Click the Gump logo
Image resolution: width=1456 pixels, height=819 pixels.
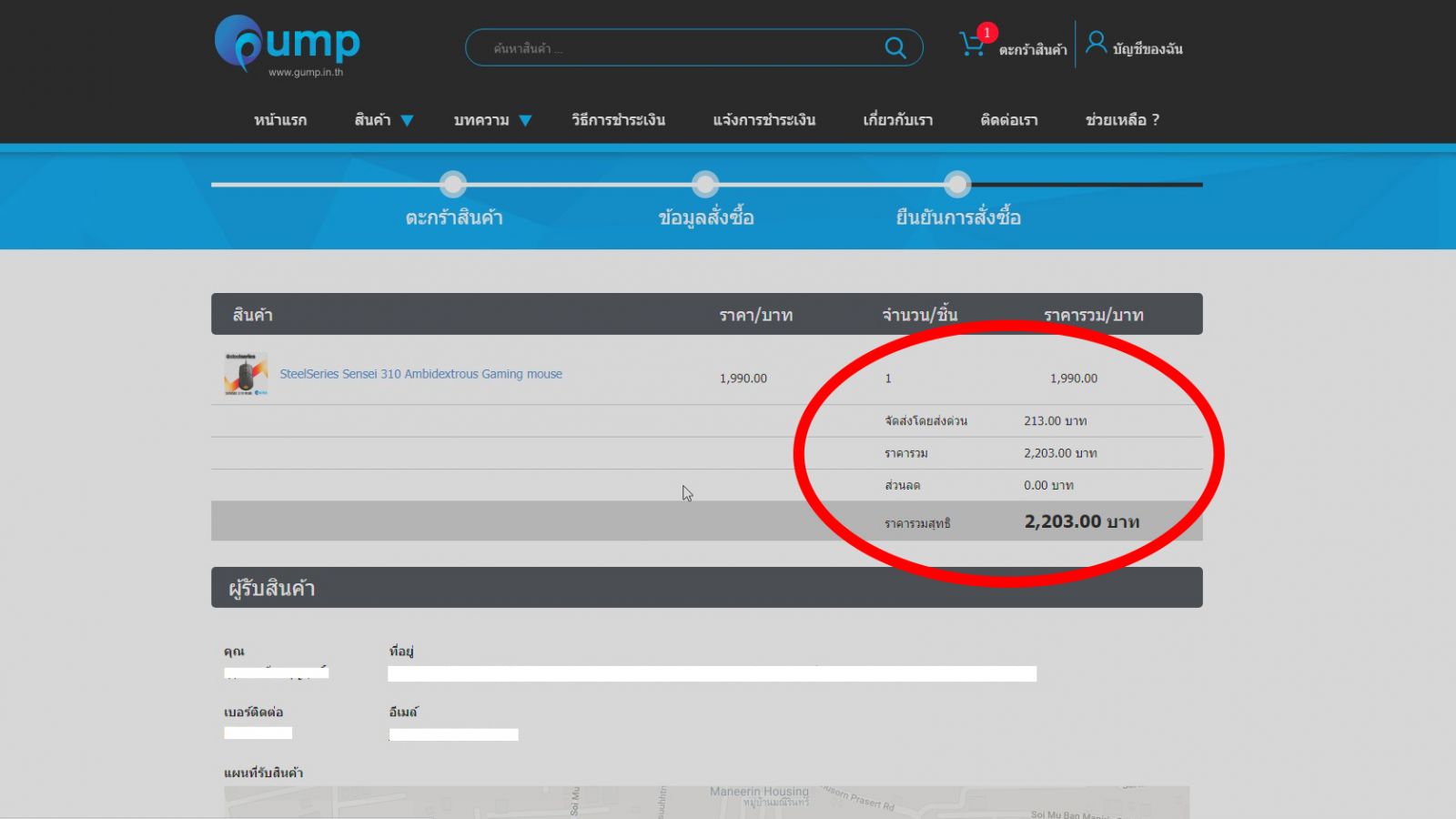[x=288, y=45]
